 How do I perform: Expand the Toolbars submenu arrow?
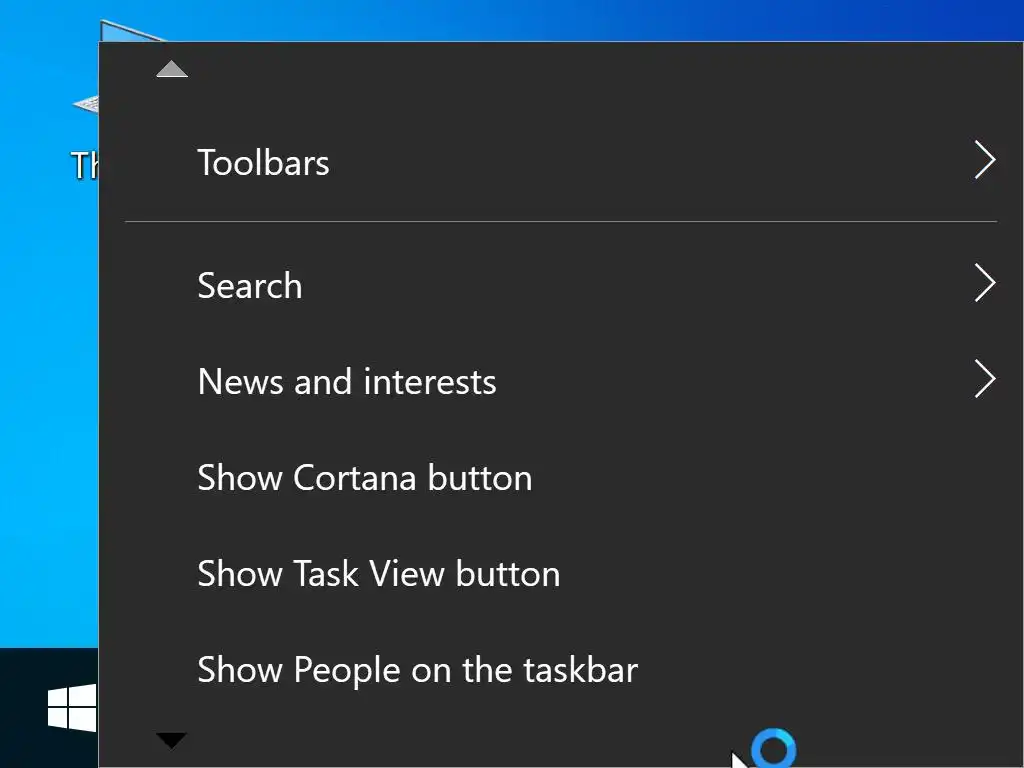[x=985, y=161]
